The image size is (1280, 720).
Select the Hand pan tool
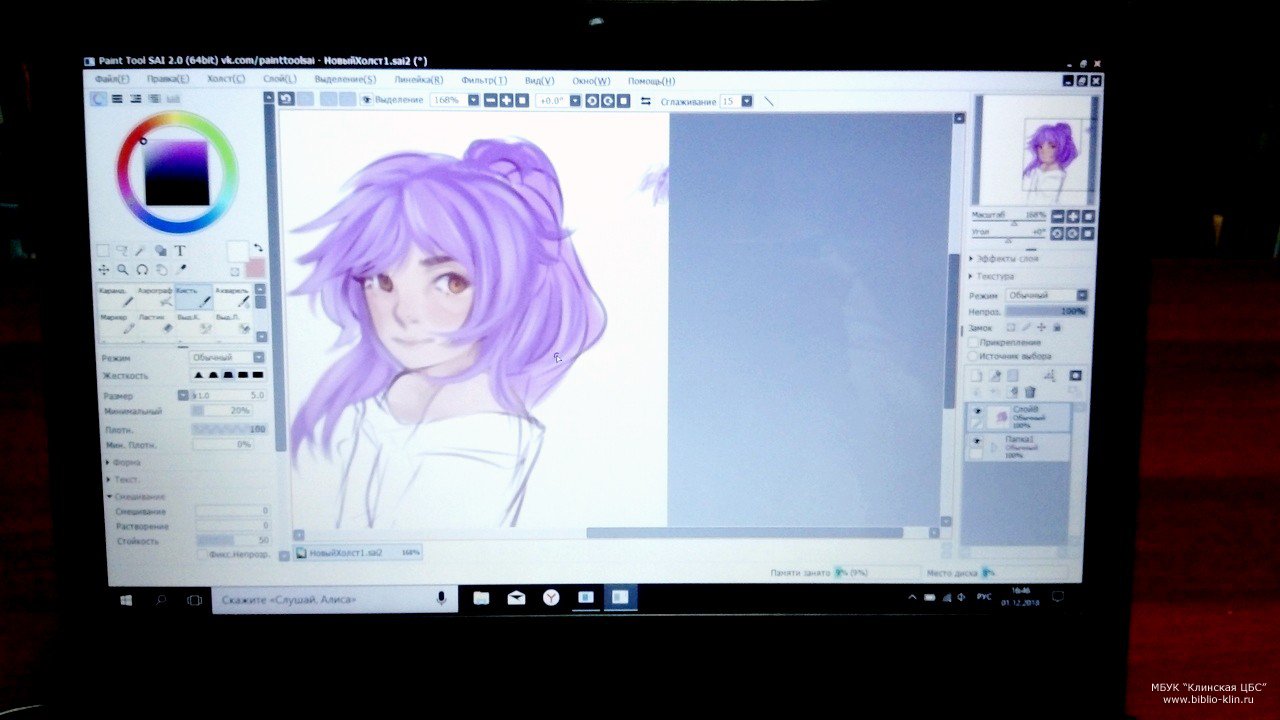point(162,270)
